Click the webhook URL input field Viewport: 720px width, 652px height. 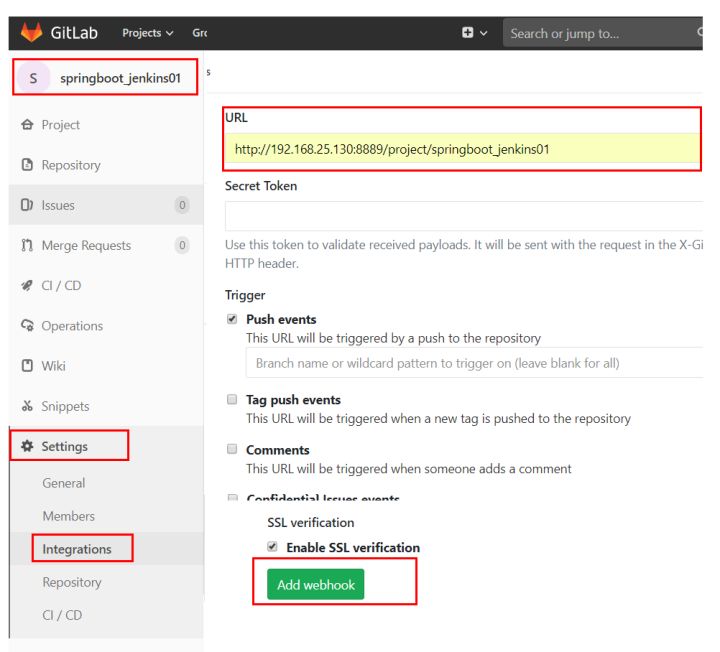pos(463,149)
